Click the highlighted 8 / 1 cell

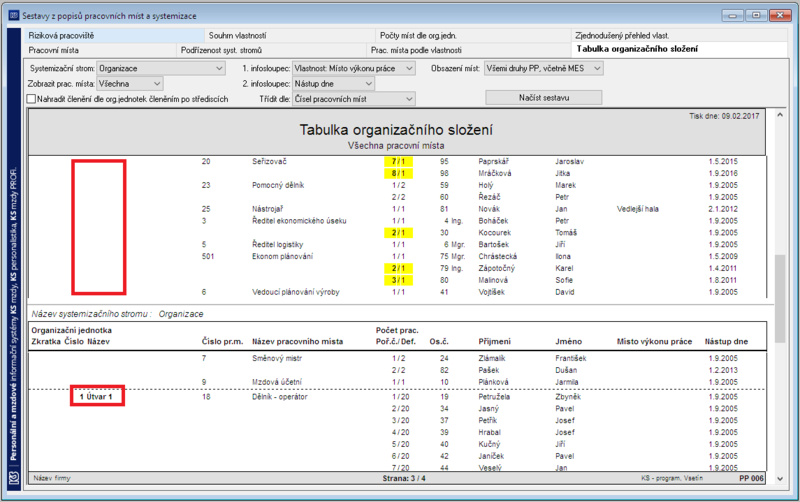point(398,173)
